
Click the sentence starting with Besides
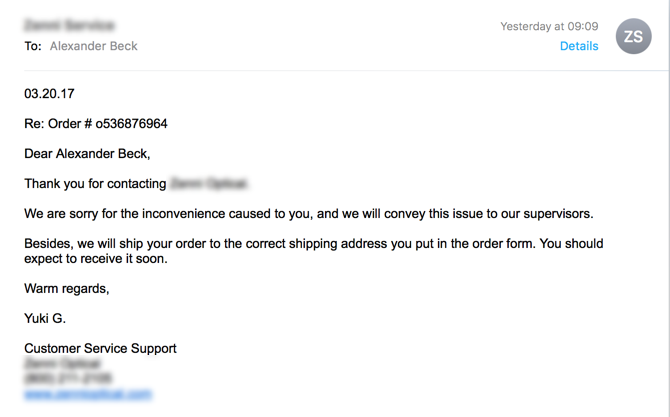pyautogui.click(x=313, y=244)
